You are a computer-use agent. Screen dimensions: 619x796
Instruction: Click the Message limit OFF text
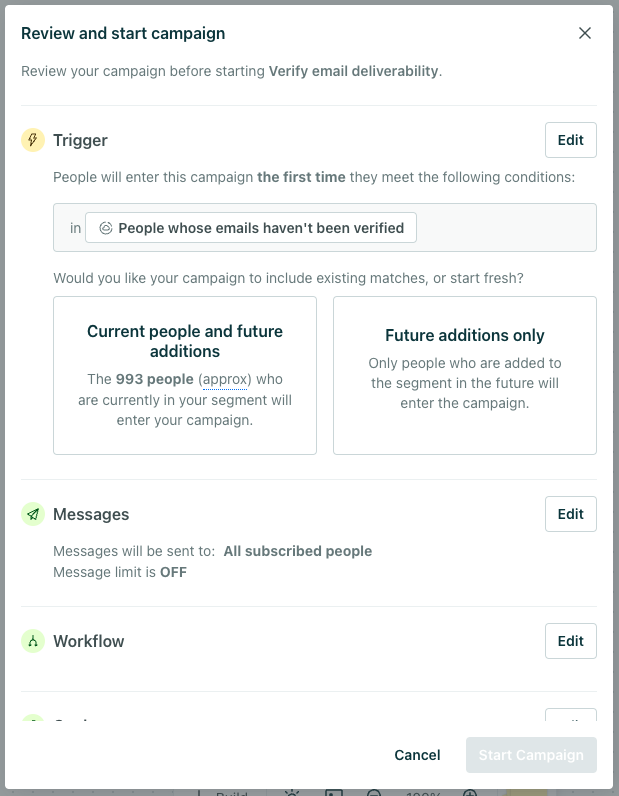coord(120,572)
